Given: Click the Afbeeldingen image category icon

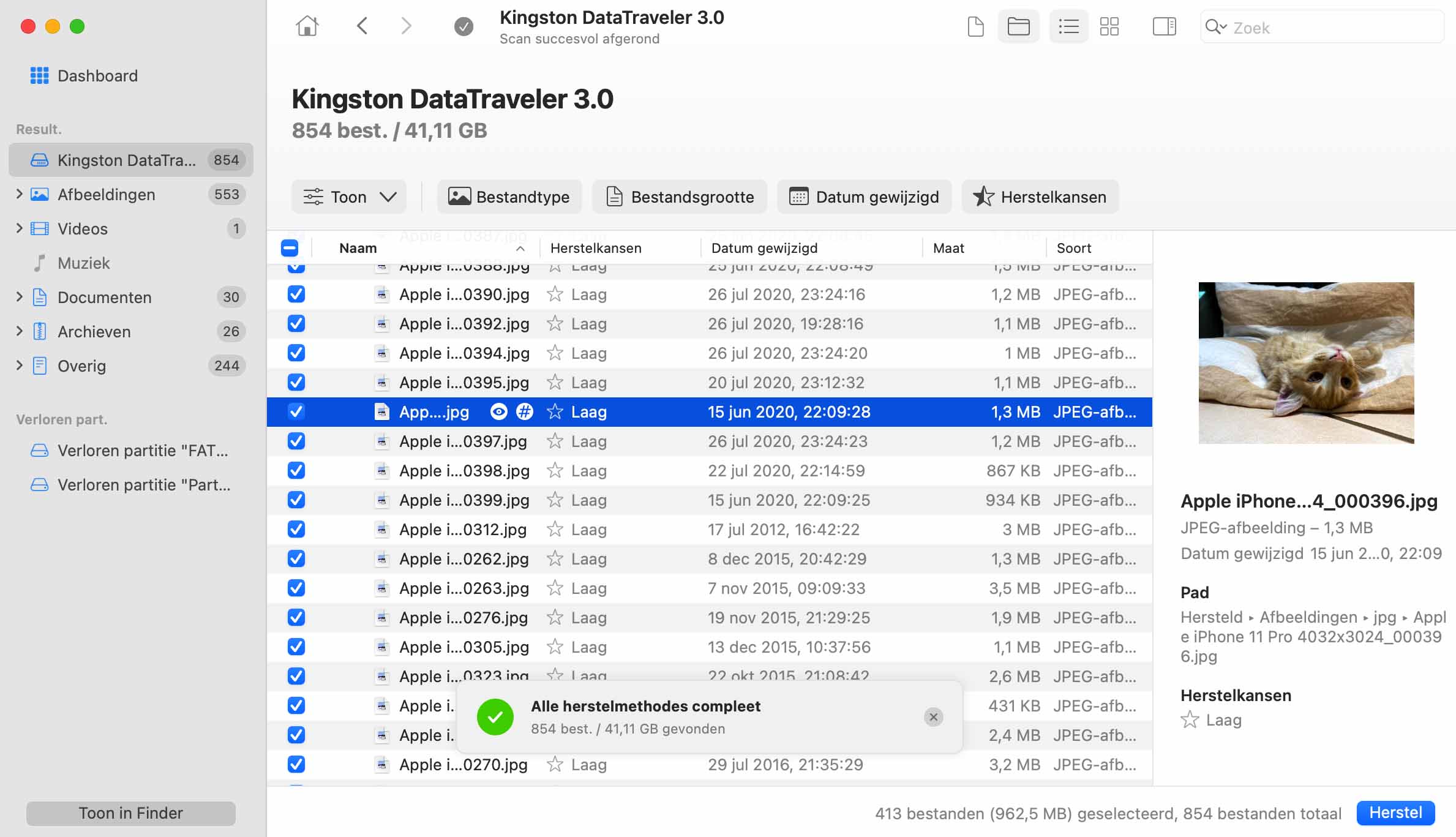Looking at the screenshot, I should click(x=39, y=194).
